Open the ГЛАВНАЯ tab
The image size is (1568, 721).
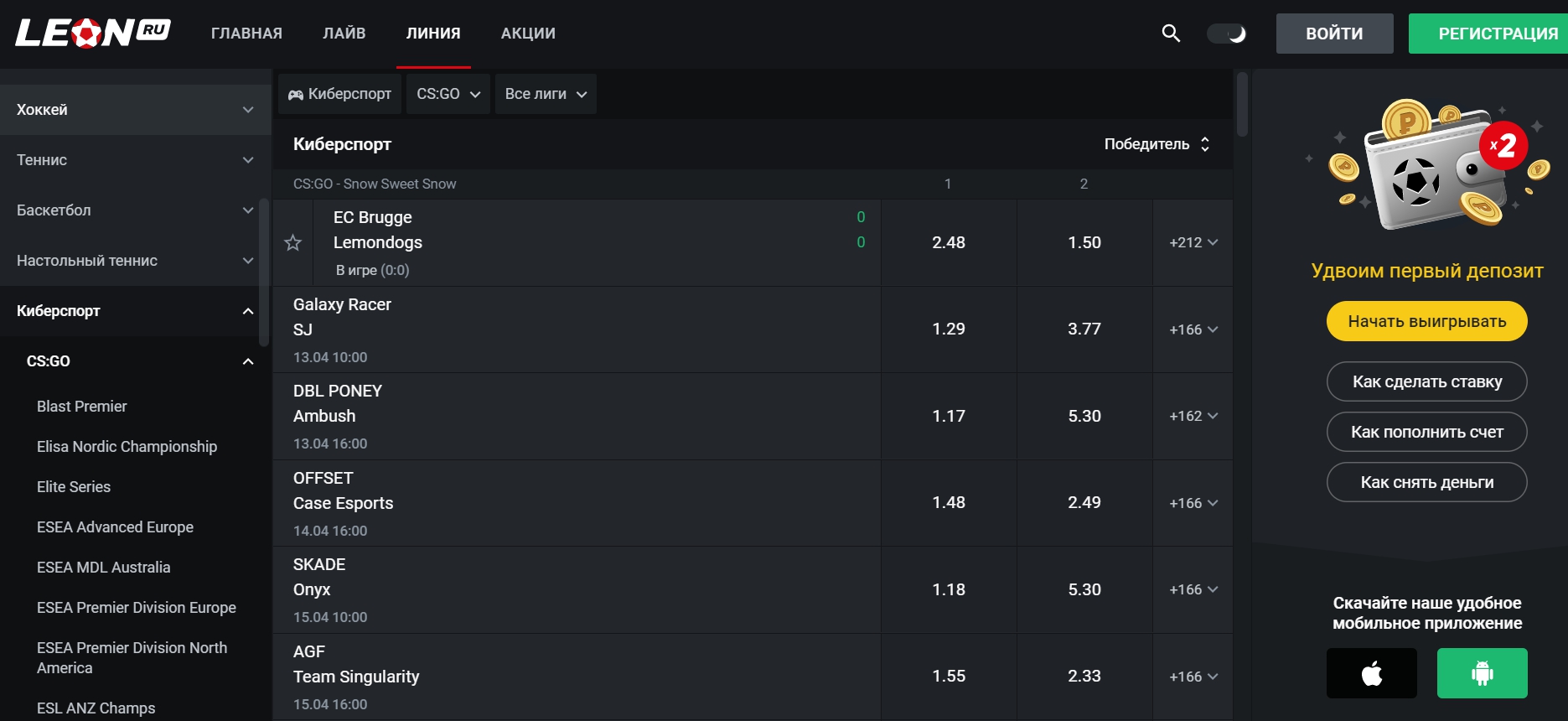click(246, 34)
